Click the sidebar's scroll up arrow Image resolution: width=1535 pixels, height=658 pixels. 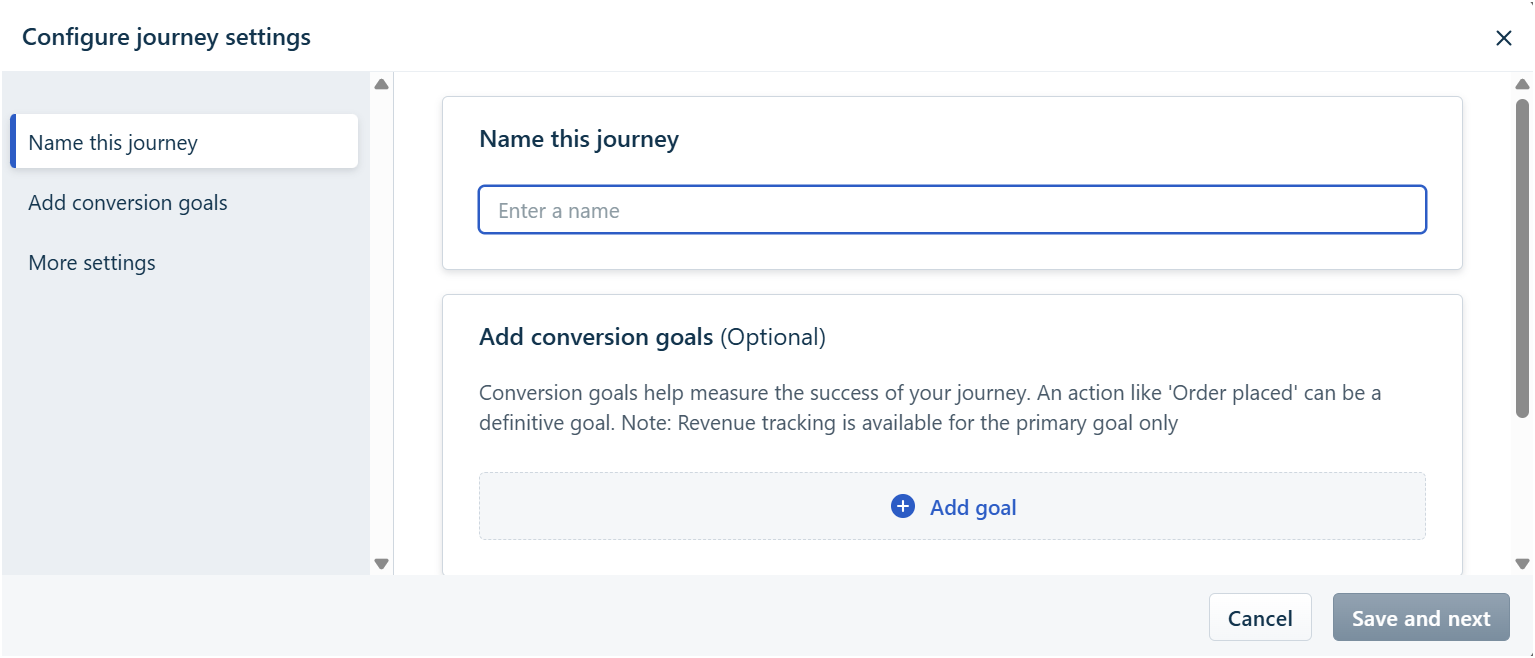381,84
